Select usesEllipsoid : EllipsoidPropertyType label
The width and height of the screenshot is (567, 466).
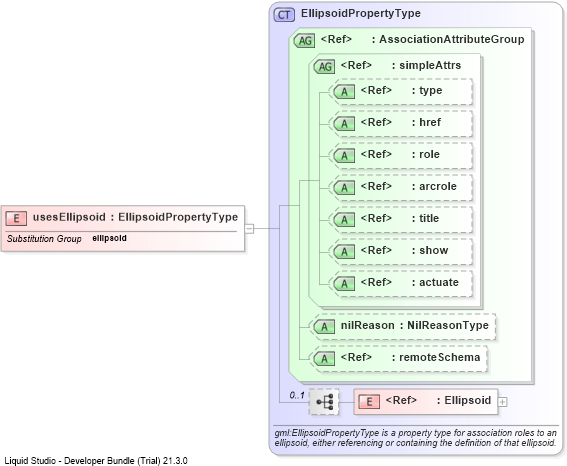point(136,217)
